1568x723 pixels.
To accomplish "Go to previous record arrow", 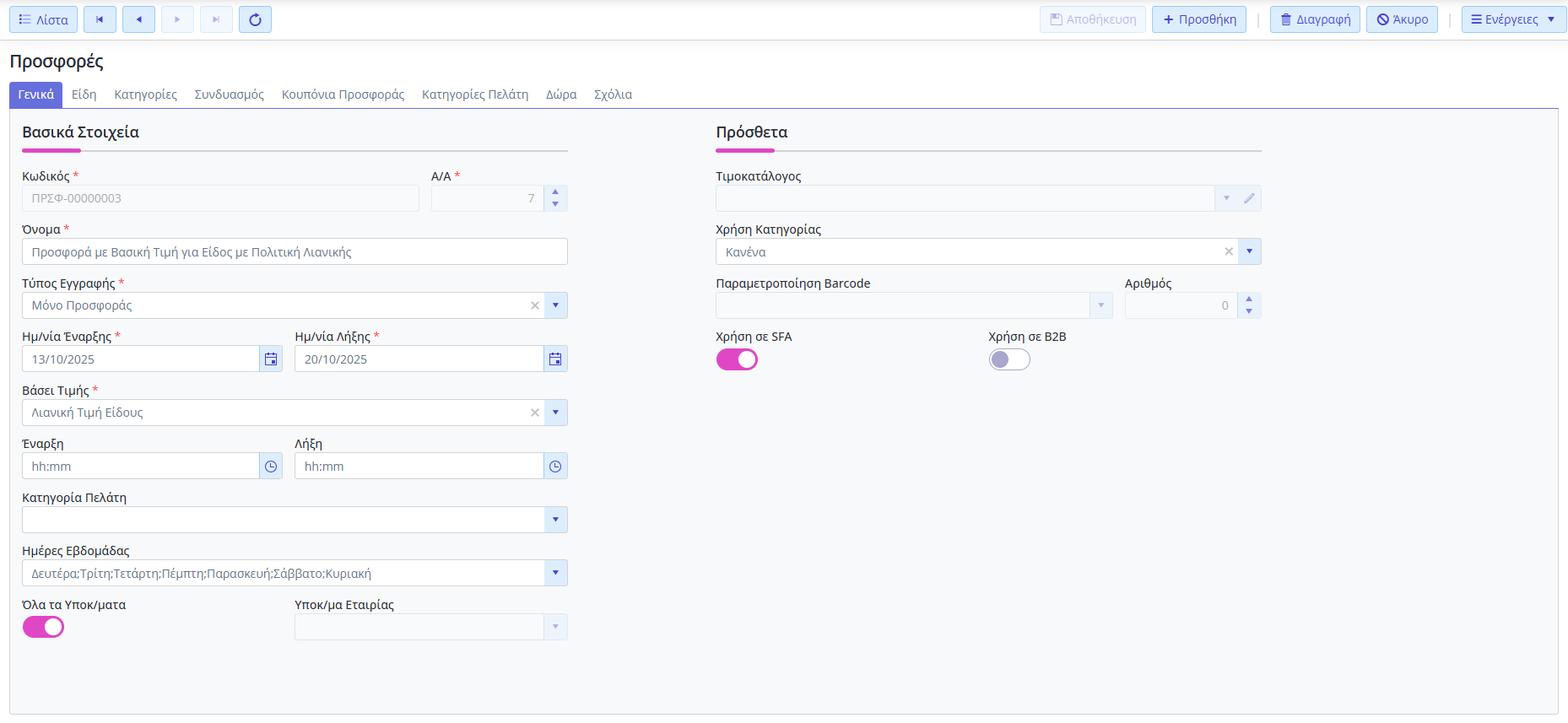I will pyautogui.click(x=138, y=19).
